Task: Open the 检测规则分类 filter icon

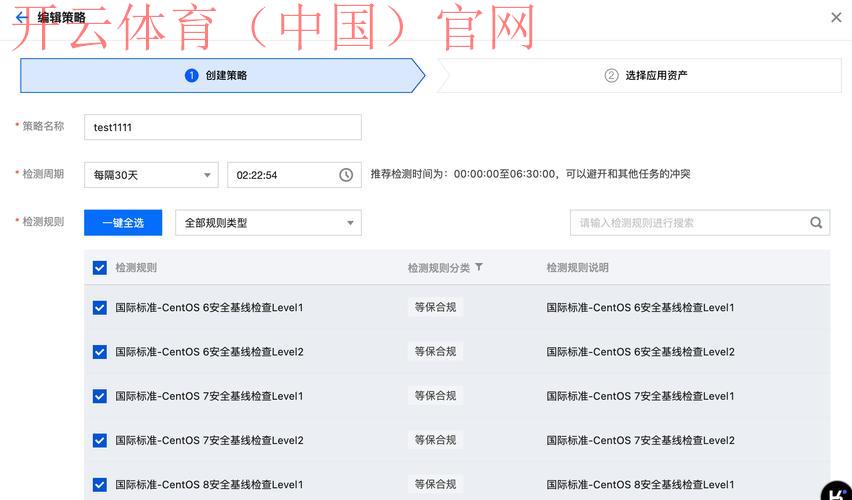Action: coord(479,267)
